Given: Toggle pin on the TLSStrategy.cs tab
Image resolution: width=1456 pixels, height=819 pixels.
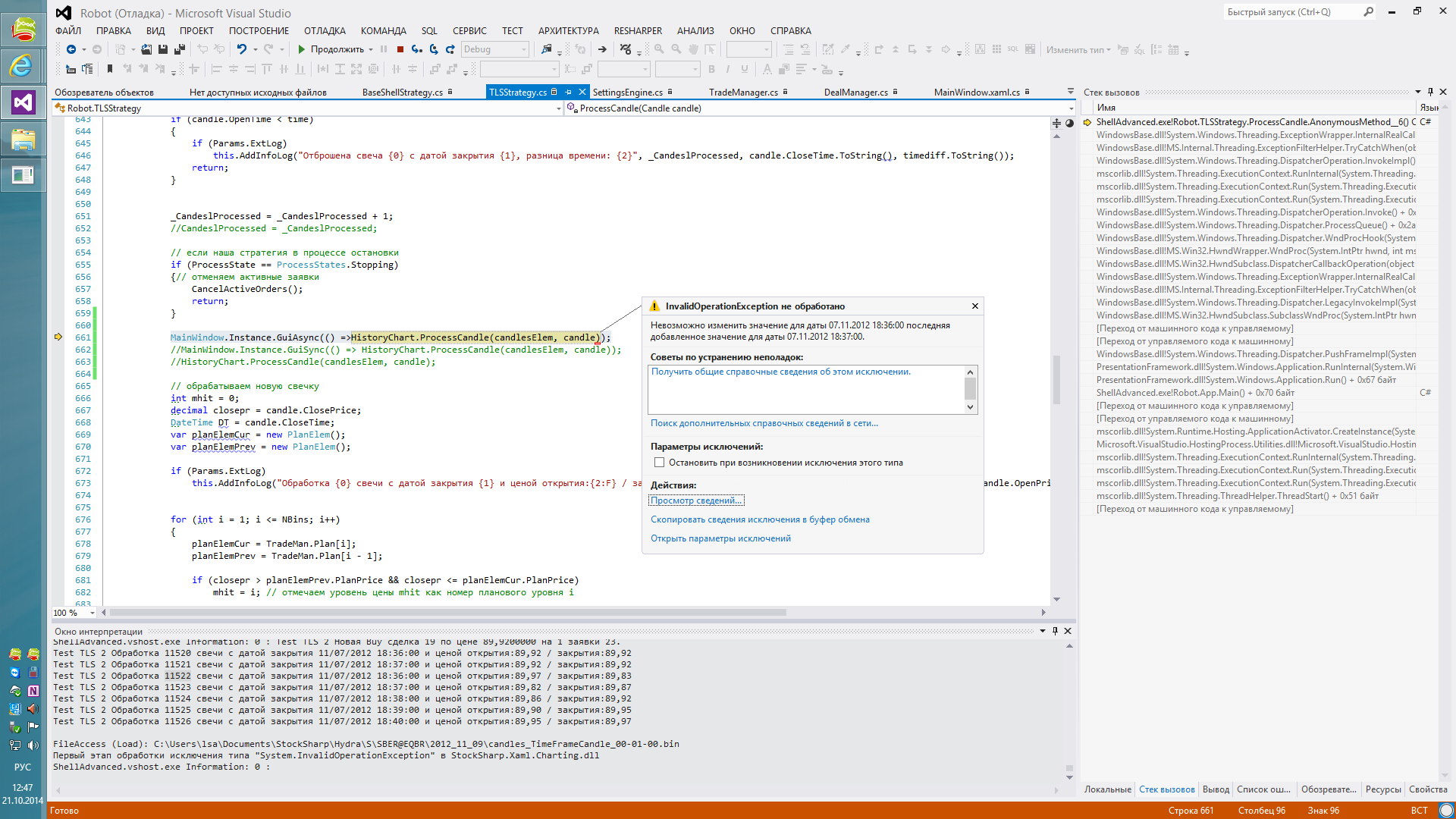Looking at the screenshot, I should point(568,92).
